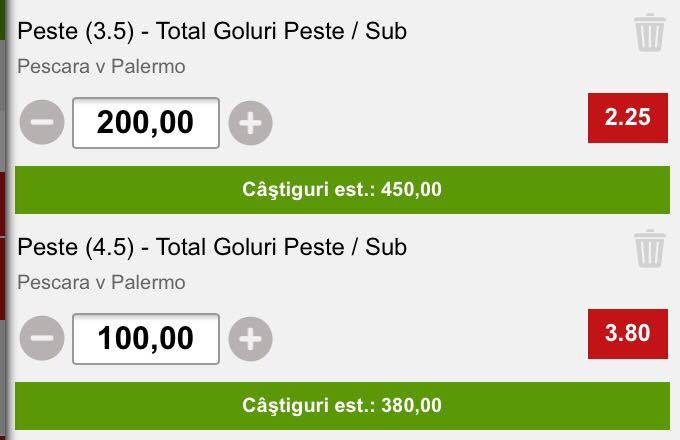Select Pescara v Palermo under the 3.5 bet
The height and width of the screenshot is (440, 680).
pyautogui.click(x=101, y=67)
